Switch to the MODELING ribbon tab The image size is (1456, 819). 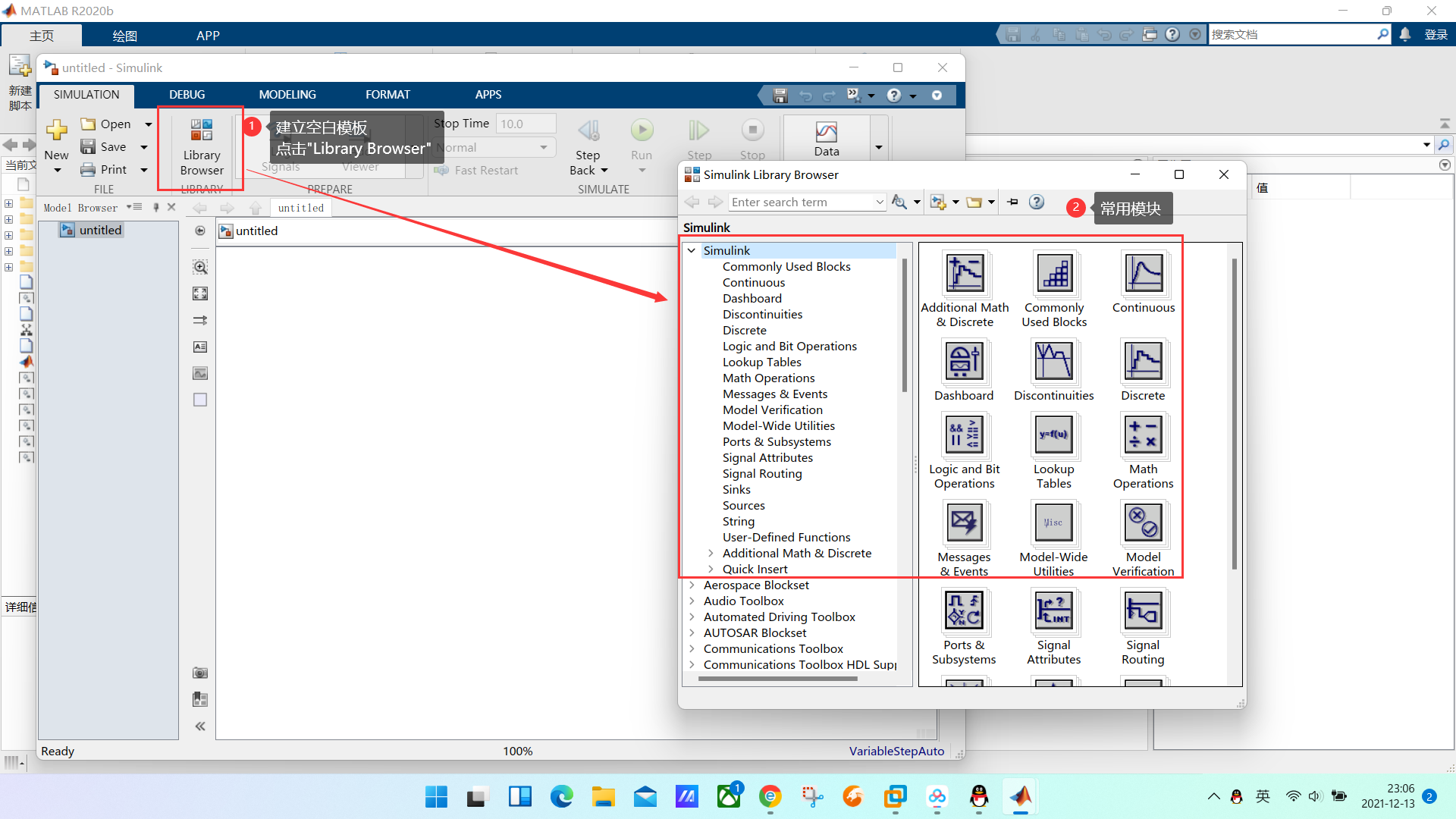click(287, 94)
